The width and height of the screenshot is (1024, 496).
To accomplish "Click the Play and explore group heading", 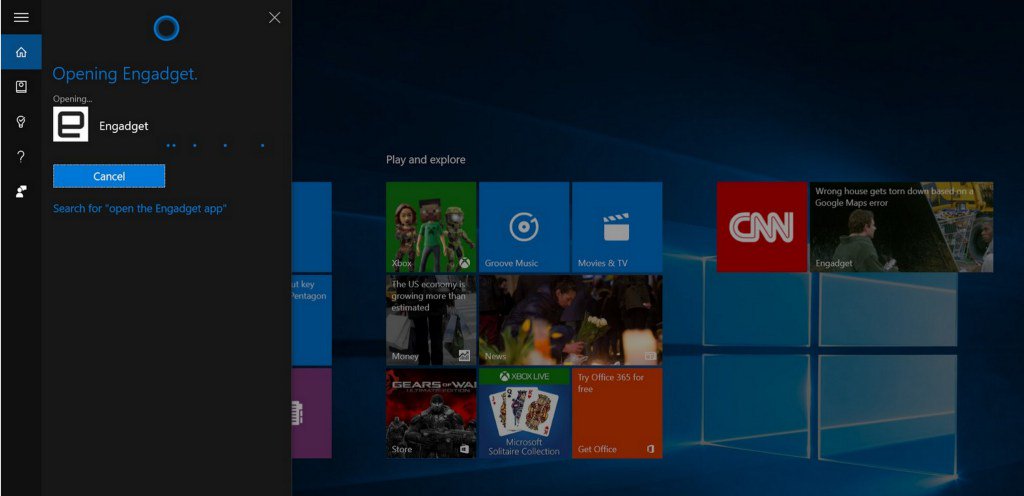I will (x=426, y=160).
